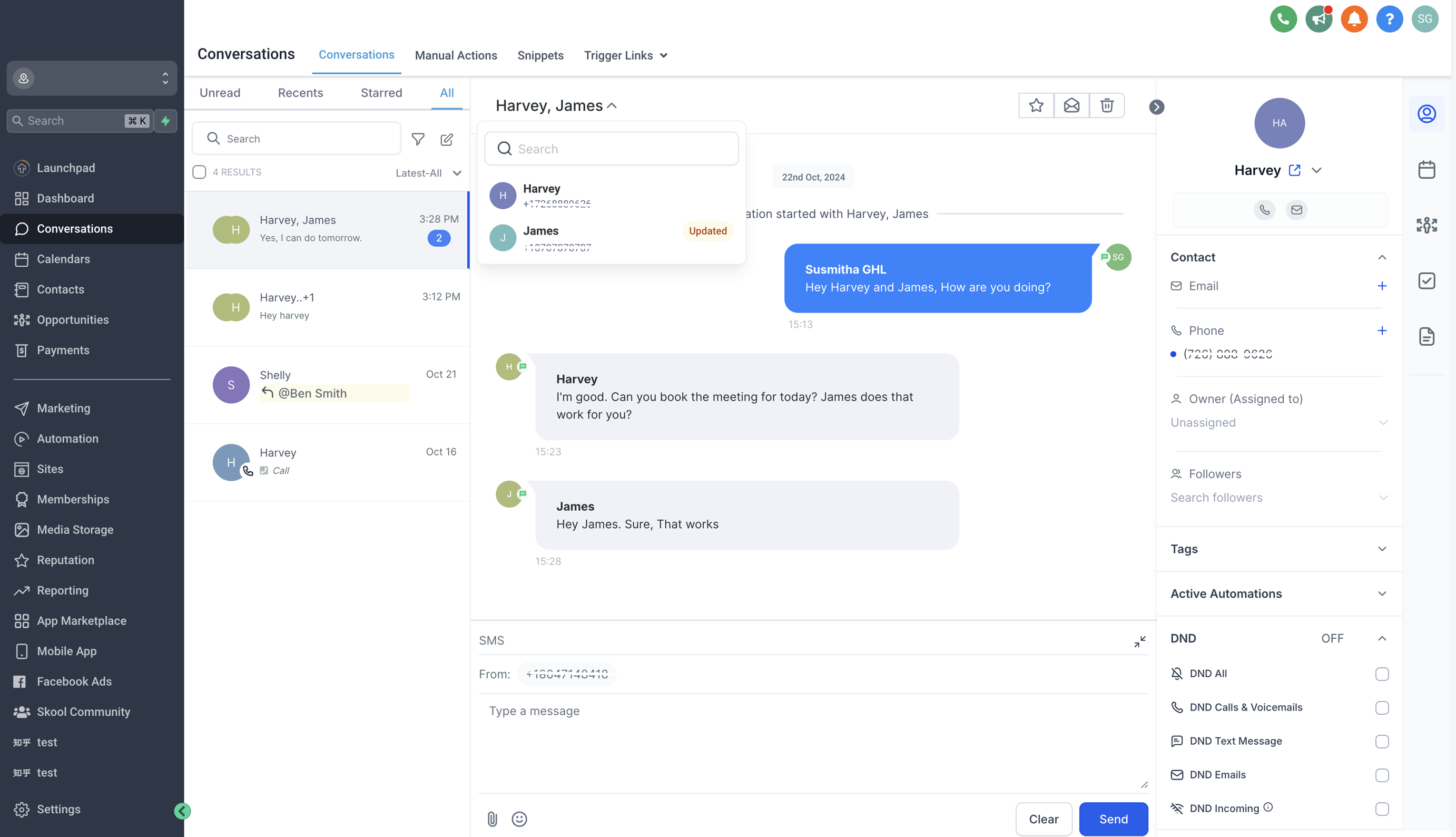Click the trash icon to delete conversation
This screenshot has width=1456, height=837.
1106,106
